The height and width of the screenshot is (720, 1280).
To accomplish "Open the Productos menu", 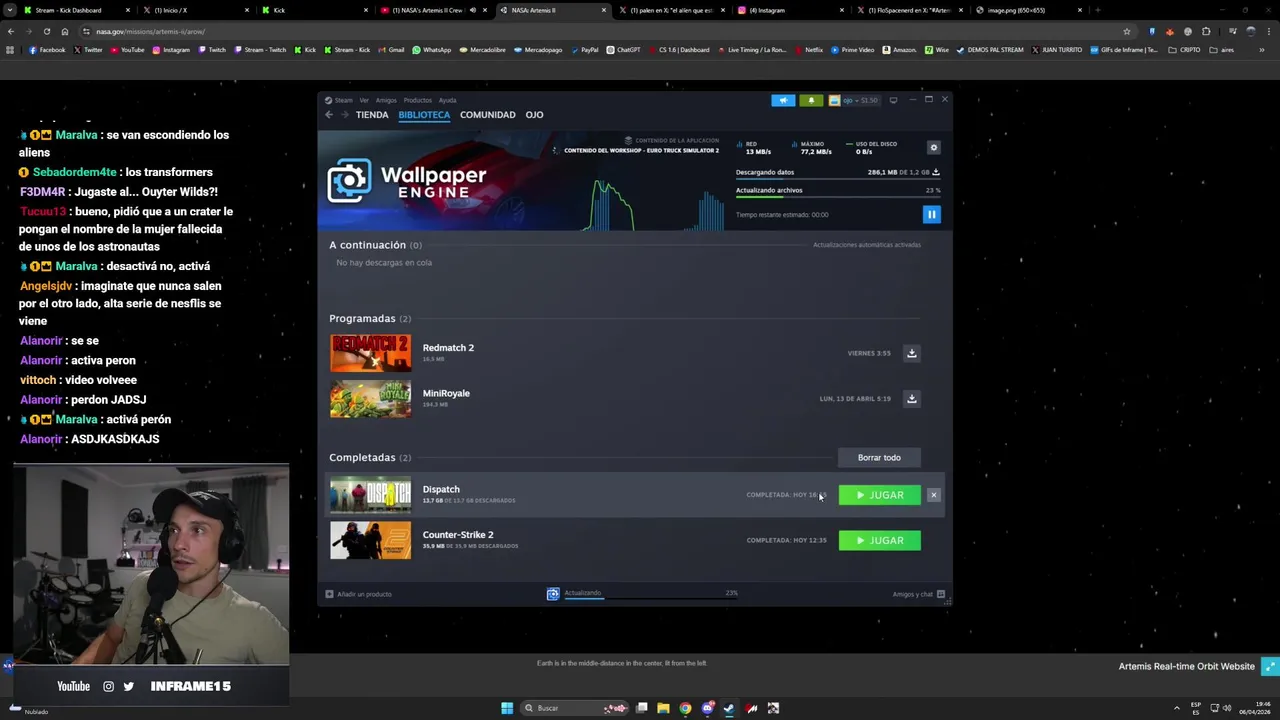I will pyautogui.click(x=417, y=100).
